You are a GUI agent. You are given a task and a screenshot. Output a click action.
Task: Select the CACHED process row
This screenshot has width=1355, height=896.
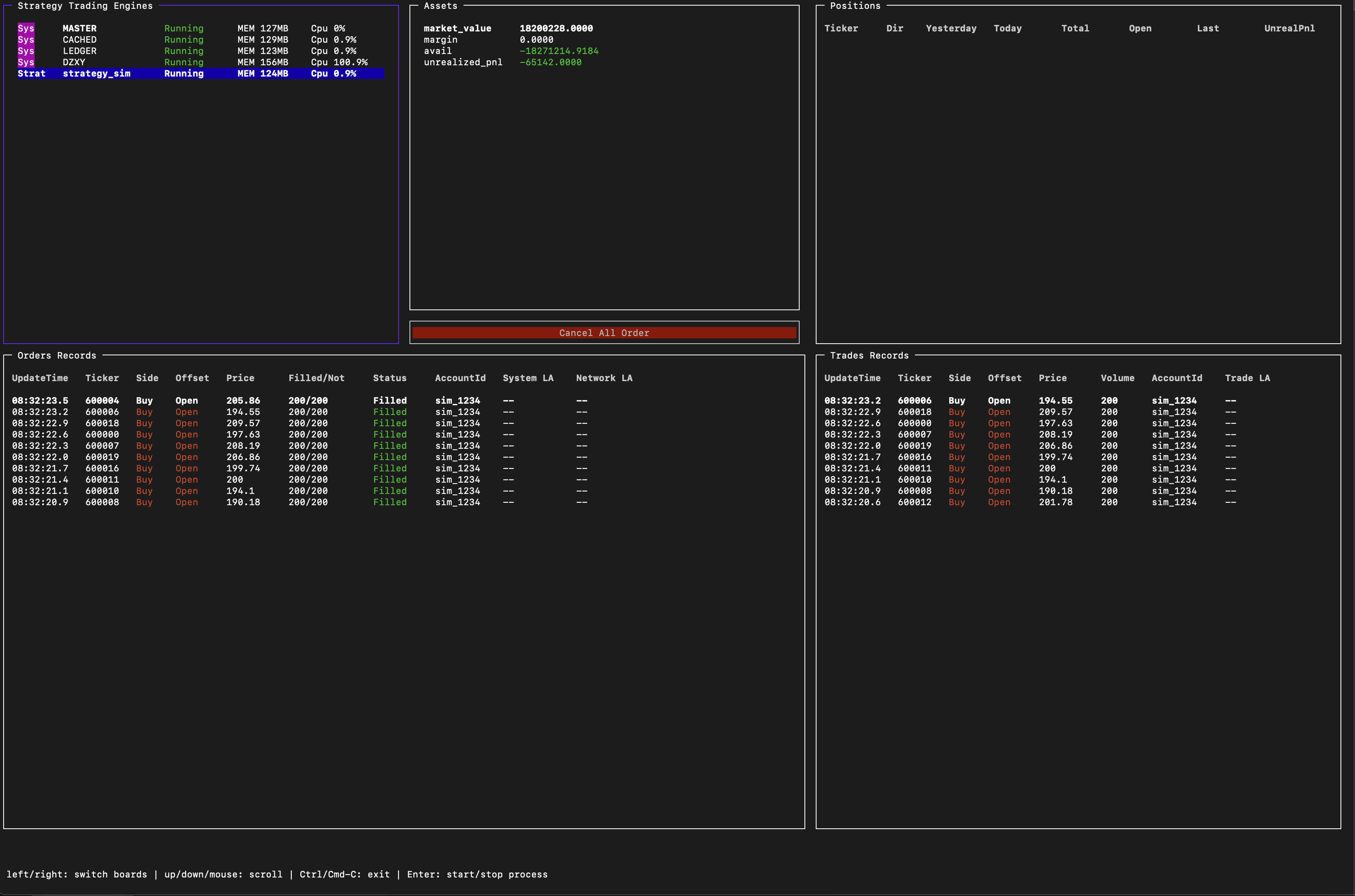click(79, 40)
